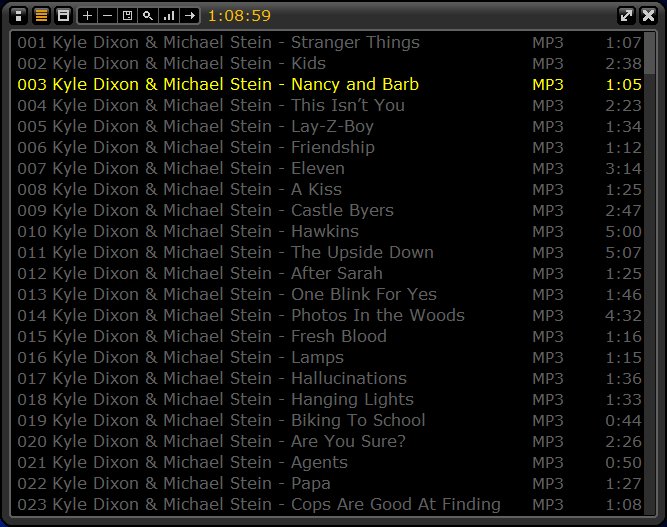The height and width of the screenshot is (527, 667).
Task: Select track 012 After Sarah
Action: 327,273
